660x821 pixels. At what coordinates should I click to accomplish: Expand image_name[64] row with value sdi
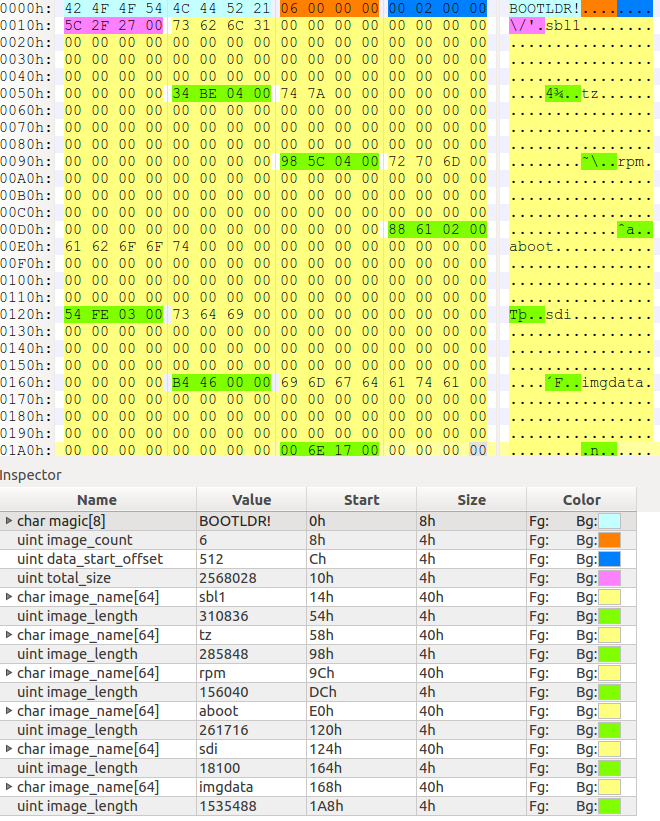pos(9,749)
